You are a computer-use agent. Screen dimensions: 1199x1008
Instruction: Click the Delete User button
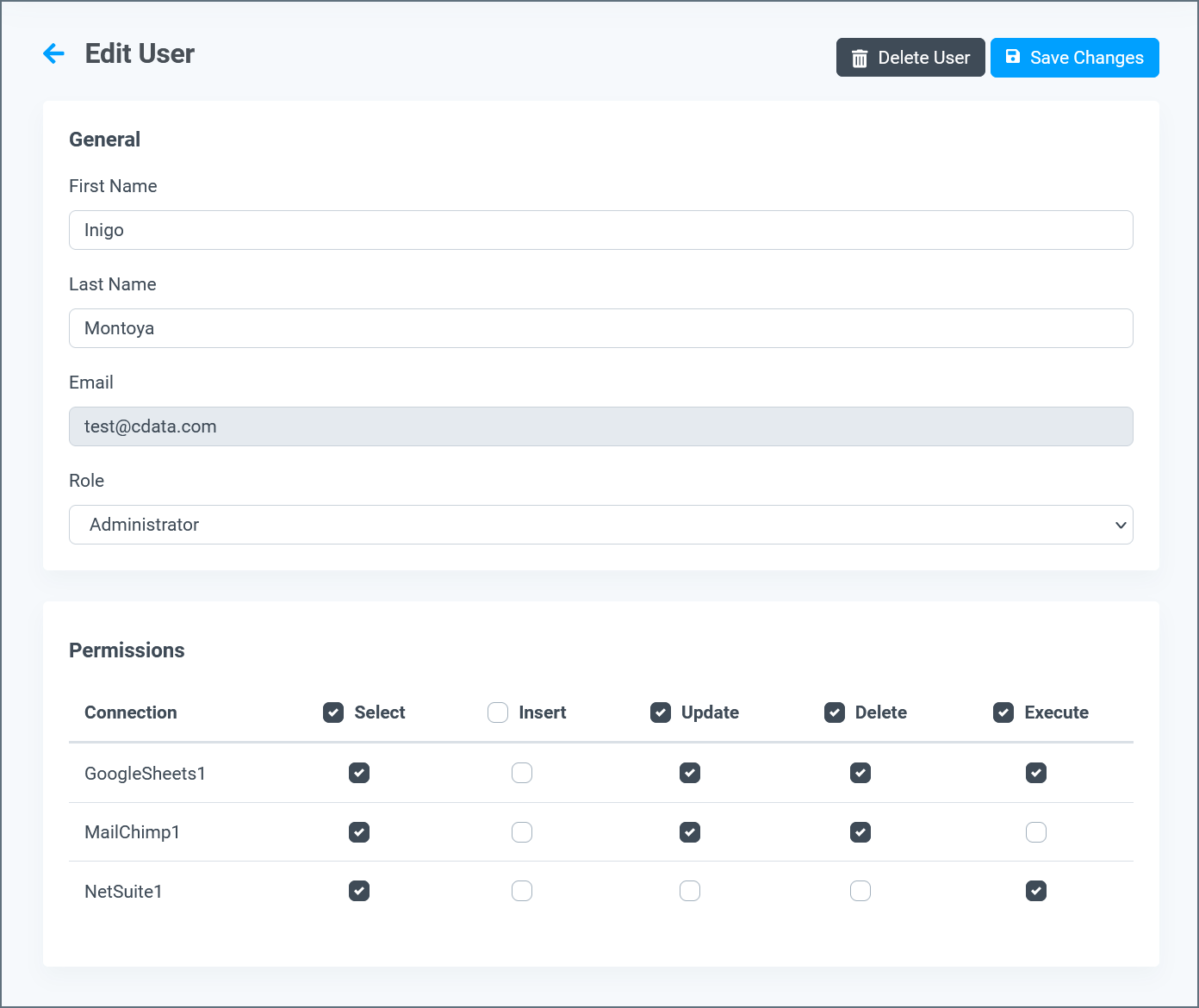pos(910,58)
